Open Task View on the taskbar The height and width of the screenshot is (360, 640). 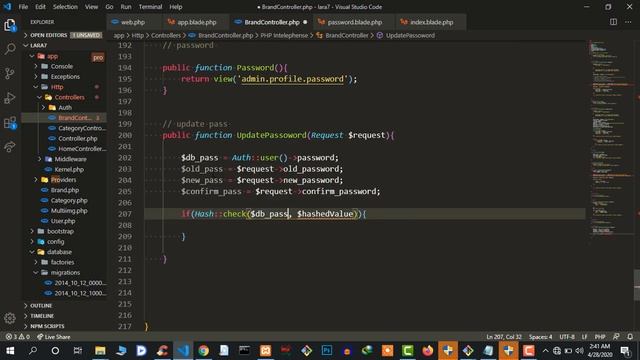coord(78,351)
